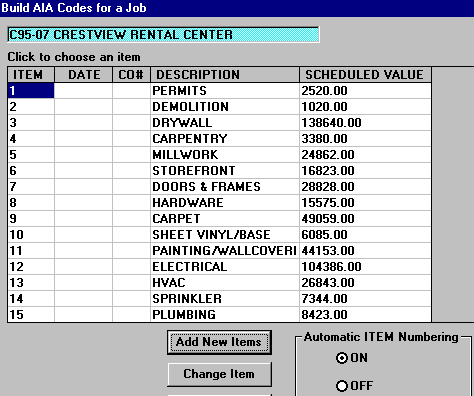Select the 16823.00 value cell
The image size is (474, 396).
click(x=365, y=171)
